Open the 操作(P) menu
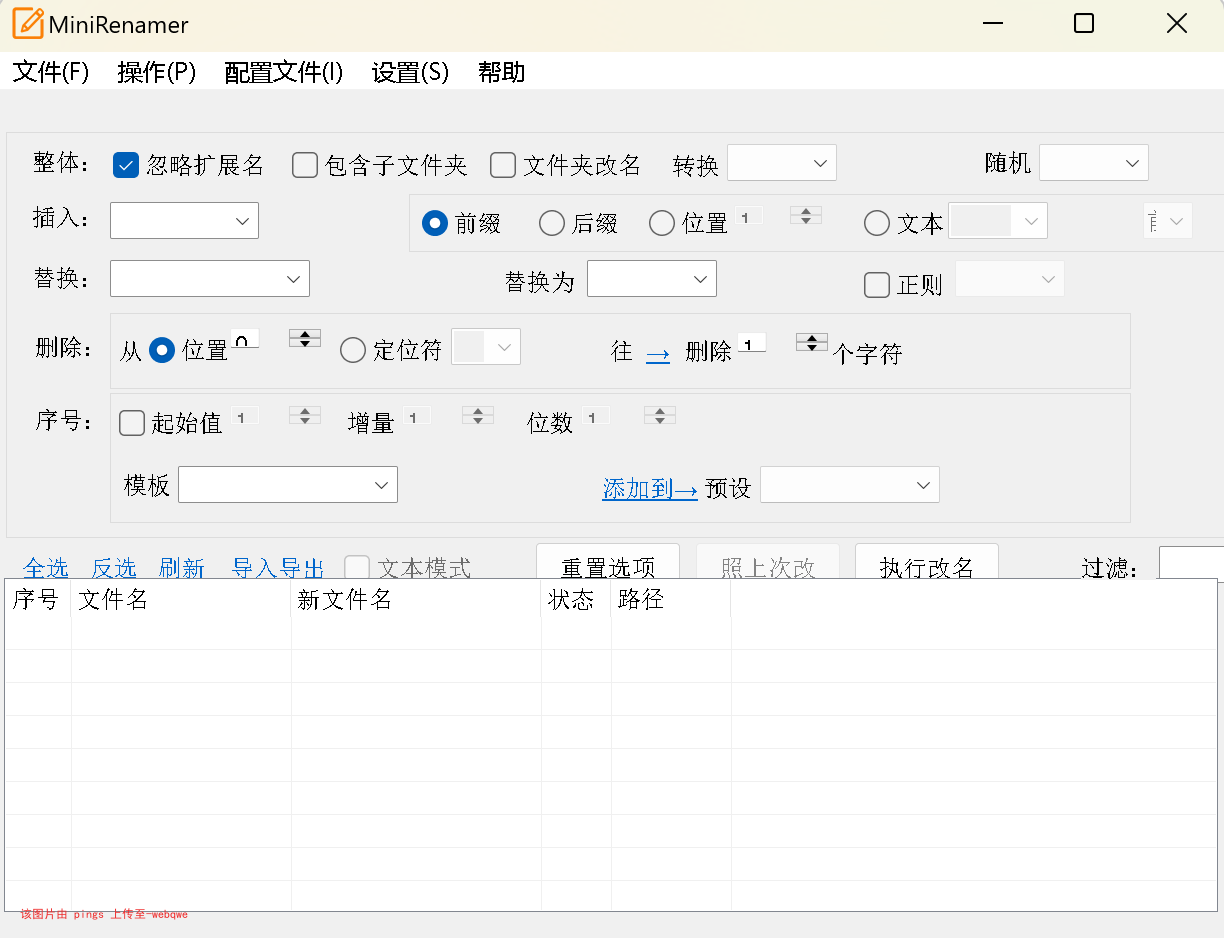This screenshot has width=1224, height=938. click(x=157, y=72)
